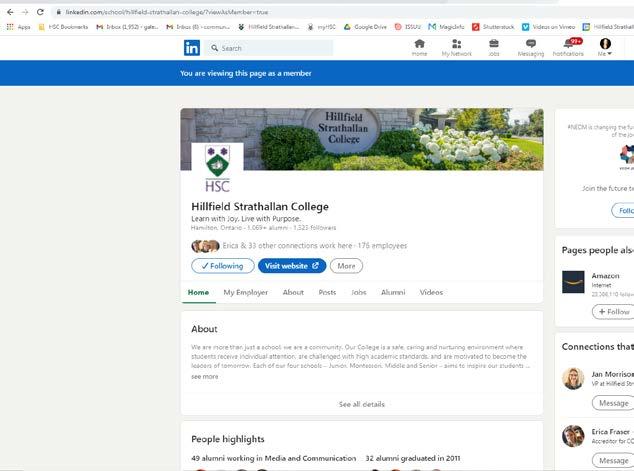This screenshot has width=634, height=471.
Task: Open Jan Morrison's profile name
Action: 612,374
